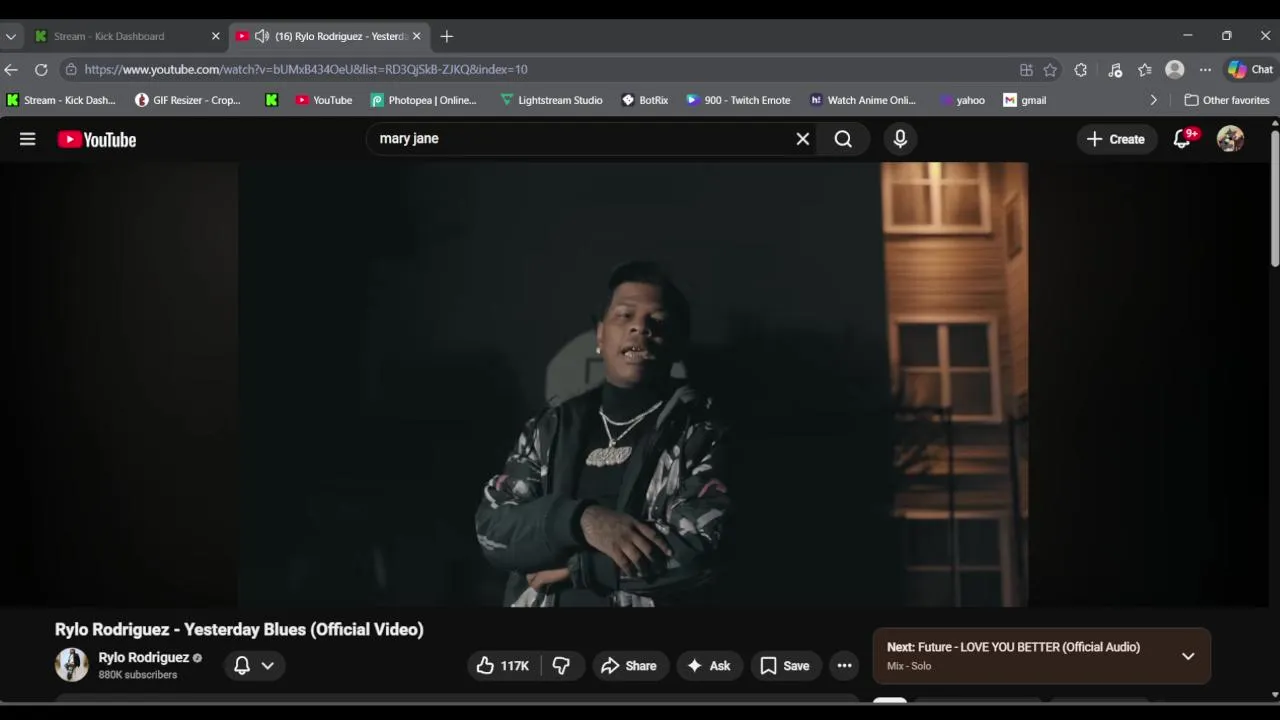Start voice search with microphone
This screenshot has height=720, width=1280.
tap(900, 139)
